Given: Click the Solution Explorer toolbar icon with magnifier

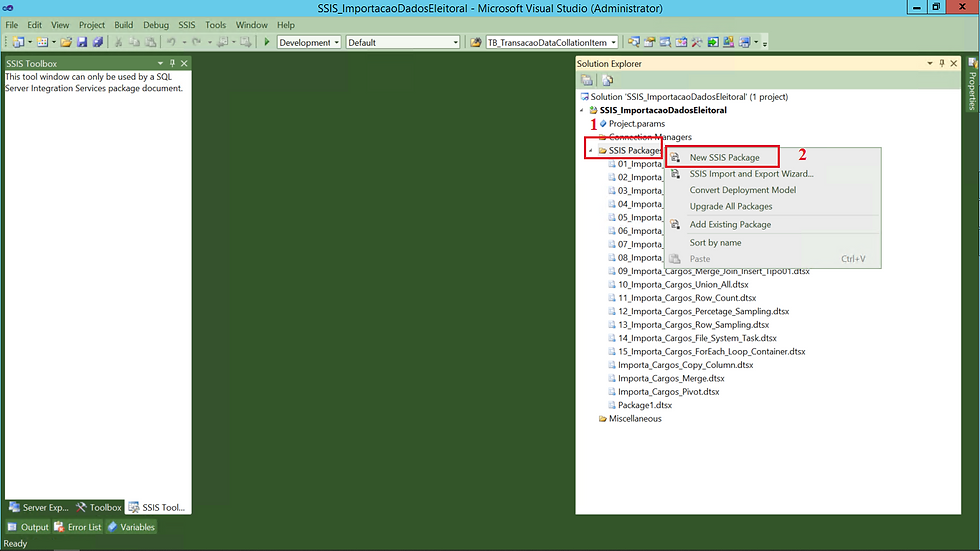Looking at the screenshot, I should pyautogui.click(x=634, y=42).
